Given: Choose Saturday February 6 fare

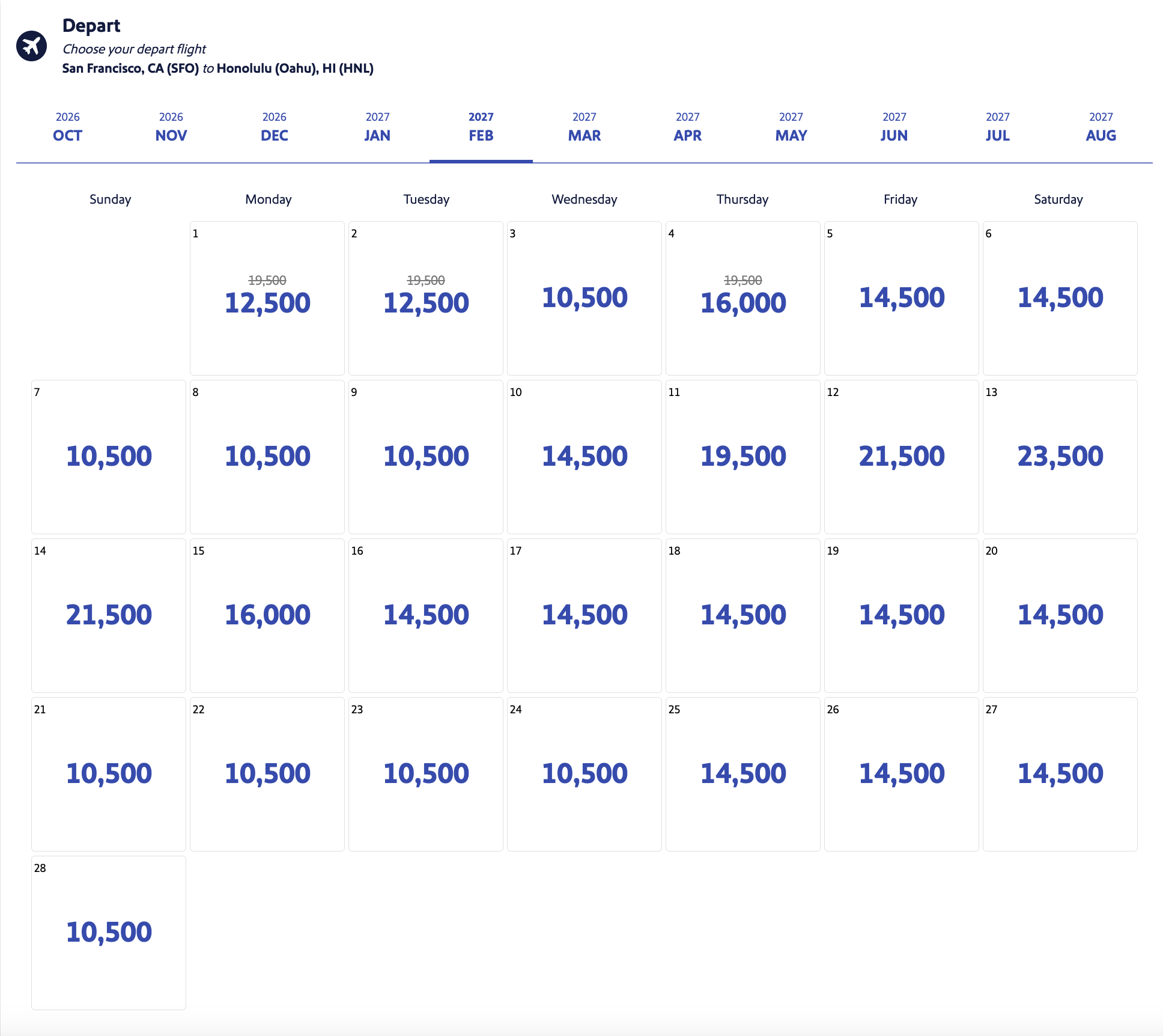Looking at the screenshot, I should point(1060,299).
